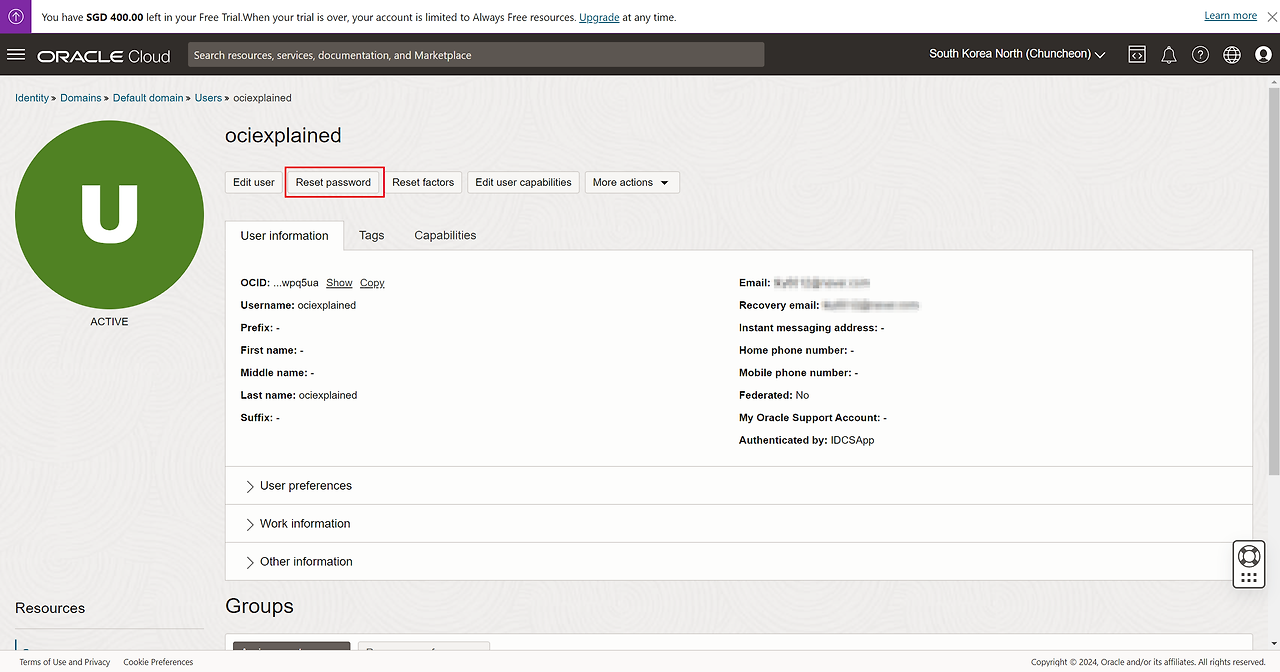The width and height of the screenshot is (1280, 672).
Task: Open the notifications bell
Action: pos(1168,55)
